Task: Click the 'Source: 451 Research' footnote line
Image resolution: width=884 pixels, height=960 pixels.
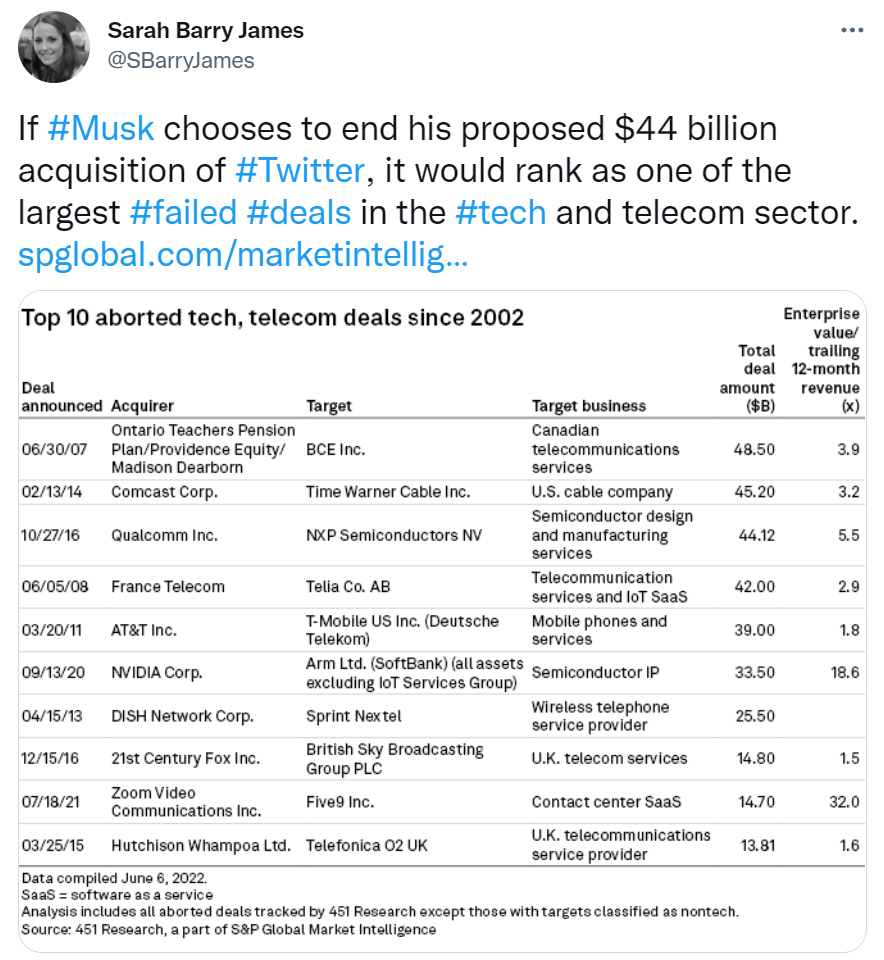Action: pyautogui.click(x=229, y=929)
